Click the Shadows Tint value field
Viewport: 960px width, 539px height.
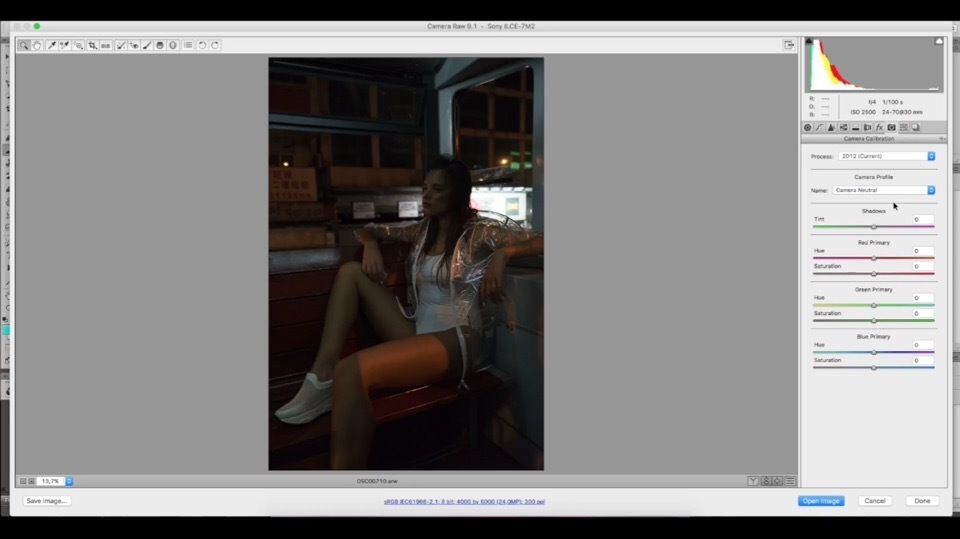pos(922,219)
